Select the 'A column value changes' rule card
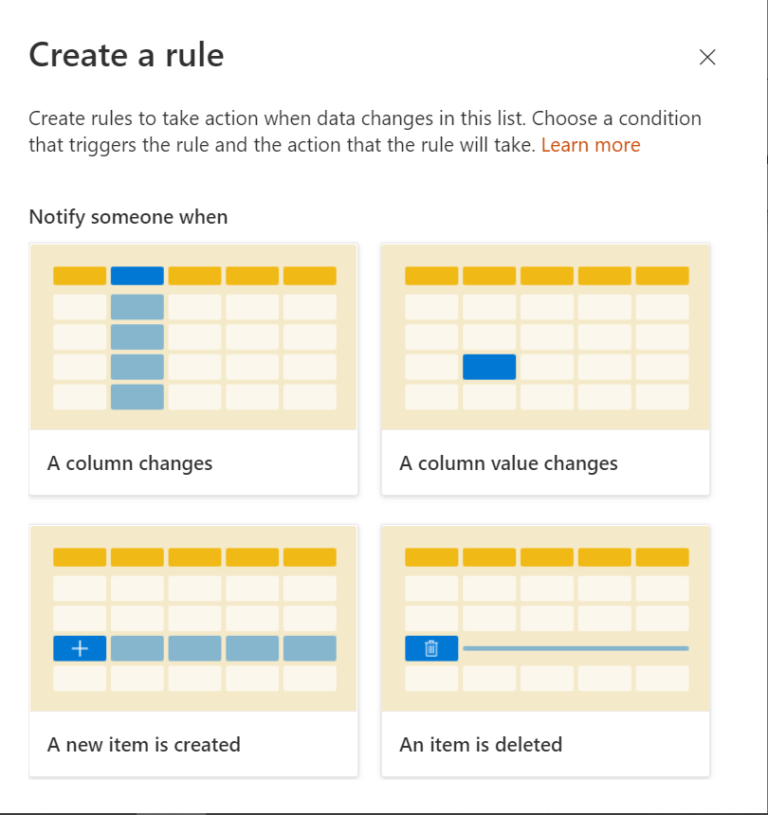The image size is (768, 815). 545,367
